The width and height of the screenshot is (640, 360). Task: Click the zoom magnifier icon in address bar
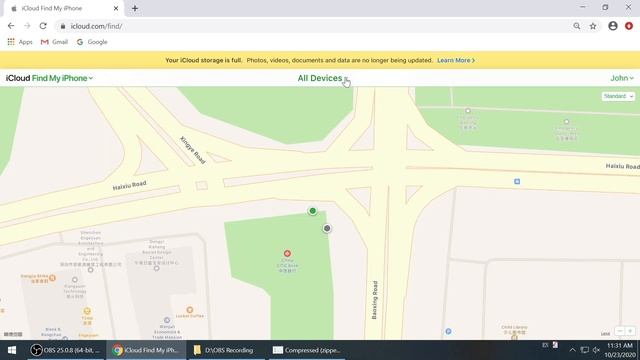point(576,26)
